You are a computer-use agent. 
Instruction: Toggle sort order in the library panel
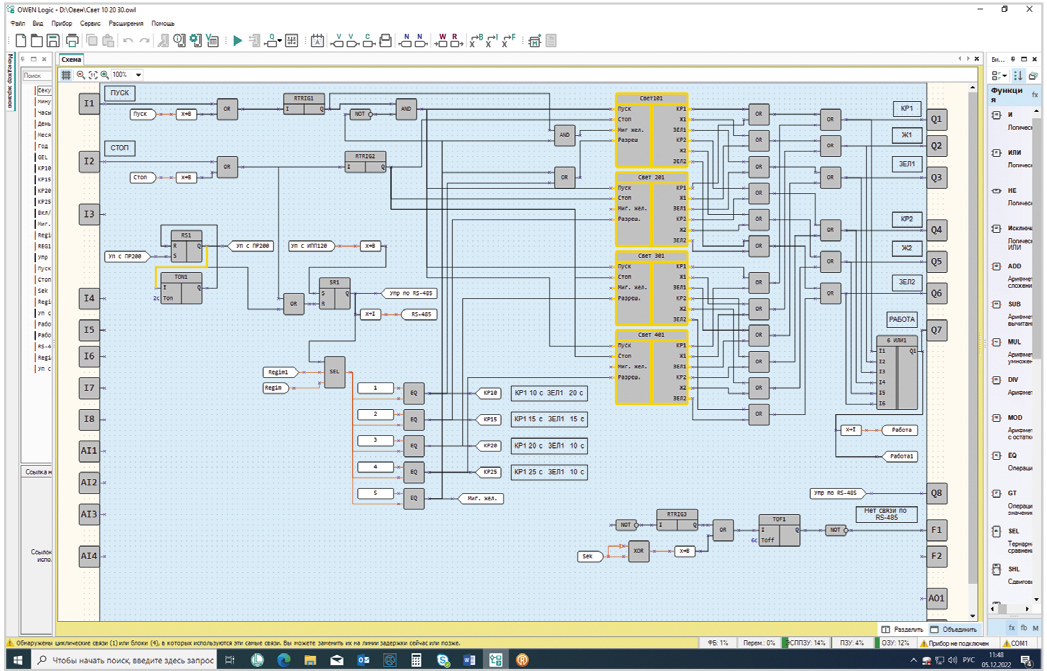coord(1018,76)
